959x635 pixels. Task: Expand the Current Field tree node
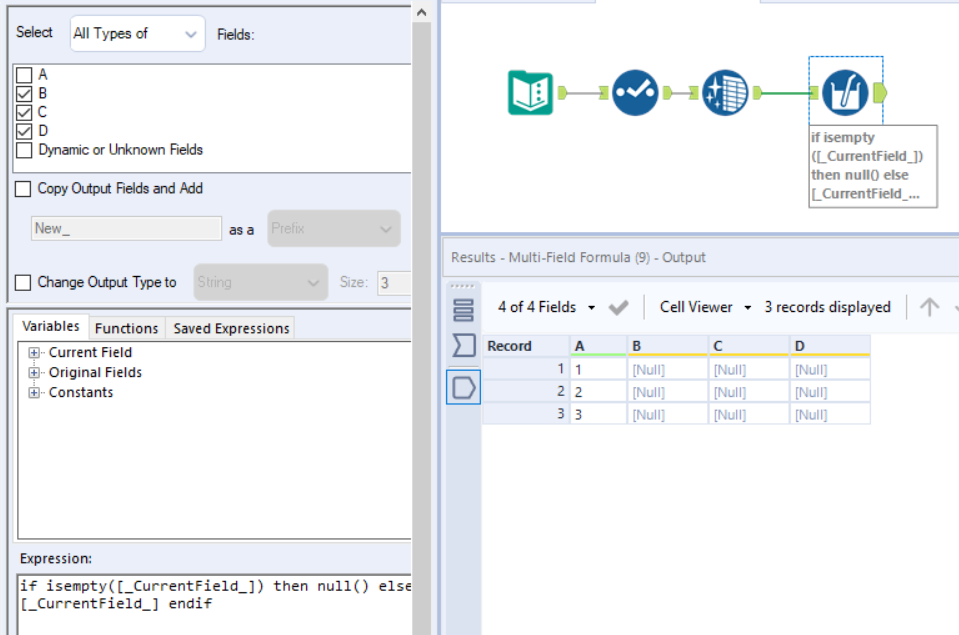click(x=34, y=353)
